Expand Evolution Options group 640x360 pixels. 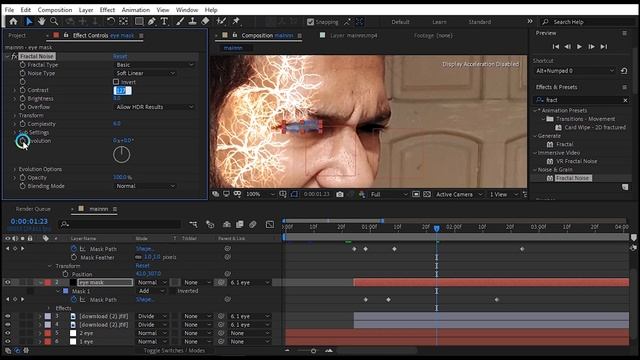[15, 169]
